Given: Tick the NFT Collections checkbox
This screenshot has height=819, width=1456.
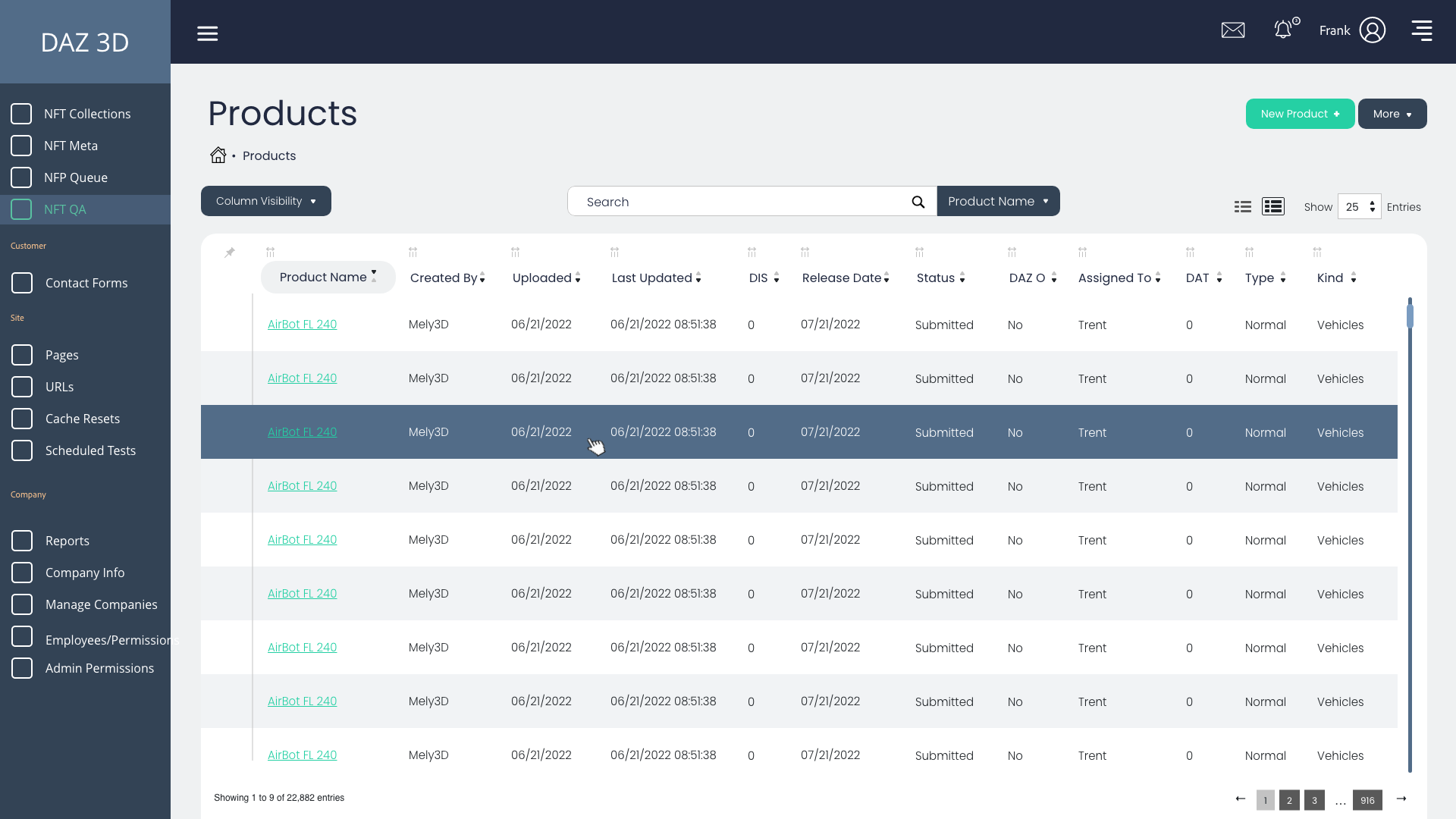Looking at the screenshot, I should (21, 114).
